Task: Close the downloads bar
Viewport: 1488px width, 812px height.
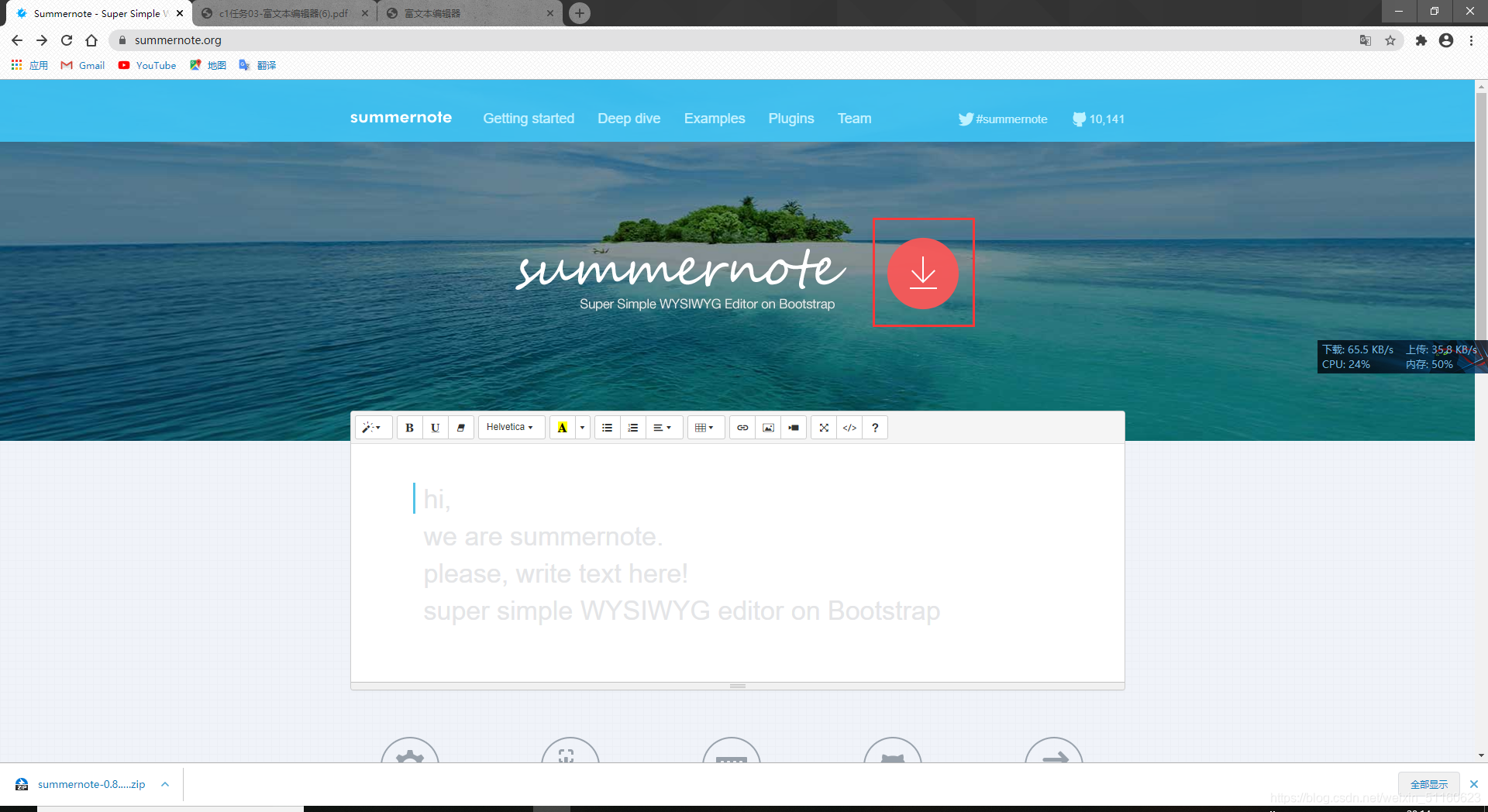Action: click(x=1474, y=784)
